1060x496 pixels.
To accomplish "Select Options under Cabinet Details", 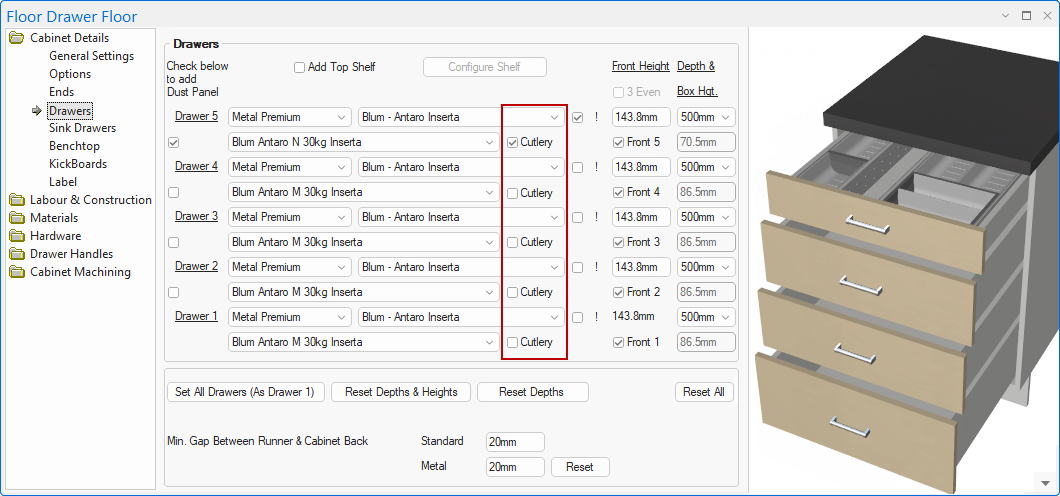I will (70, 74).
